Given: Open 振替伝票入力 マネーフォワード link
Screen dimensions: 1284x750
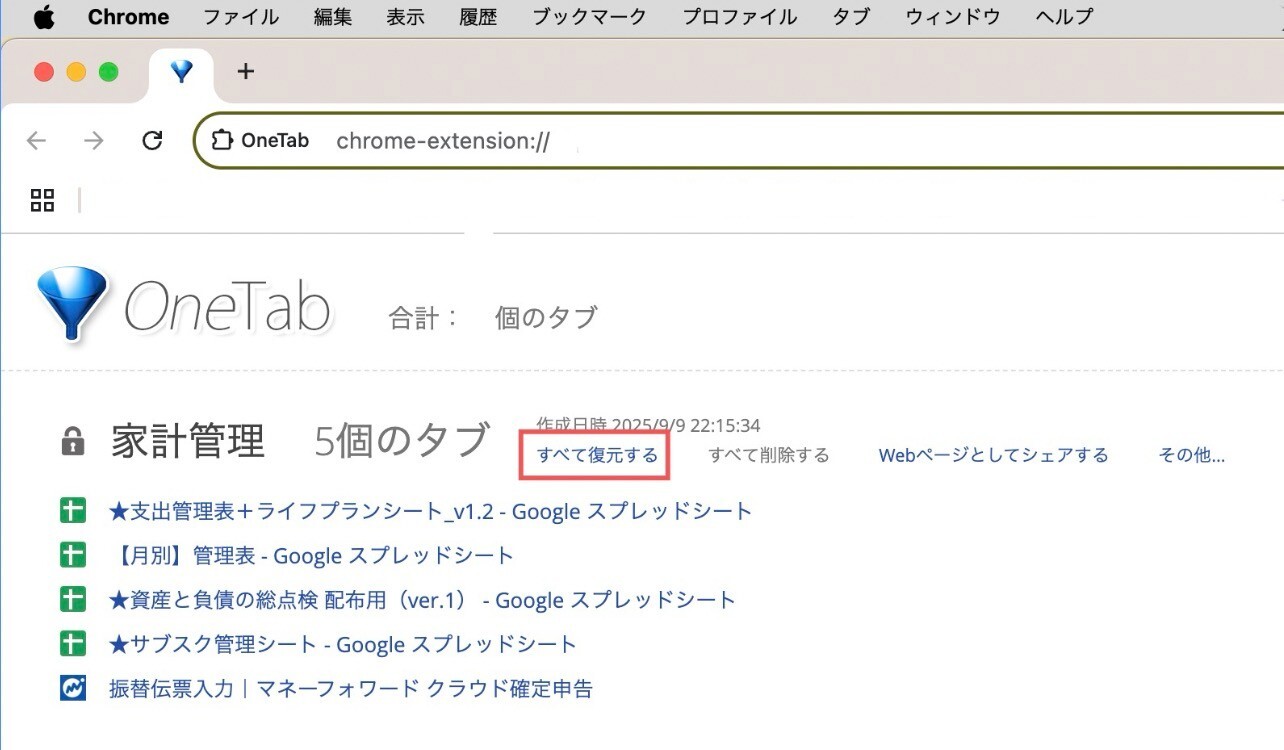Looking at the screenshot, I should tap(350, 688).
